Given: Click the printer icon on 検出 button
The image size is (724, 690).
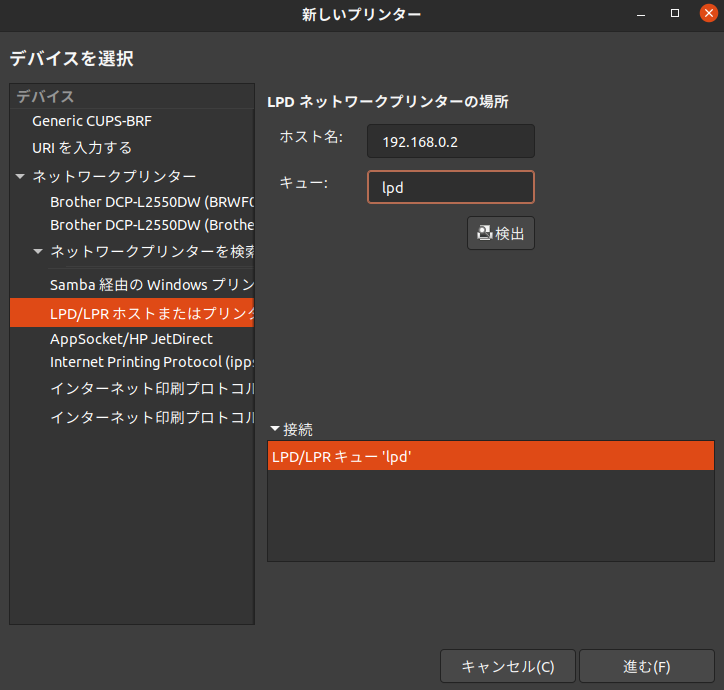Looking at the screenshot, I should point(485,233).
